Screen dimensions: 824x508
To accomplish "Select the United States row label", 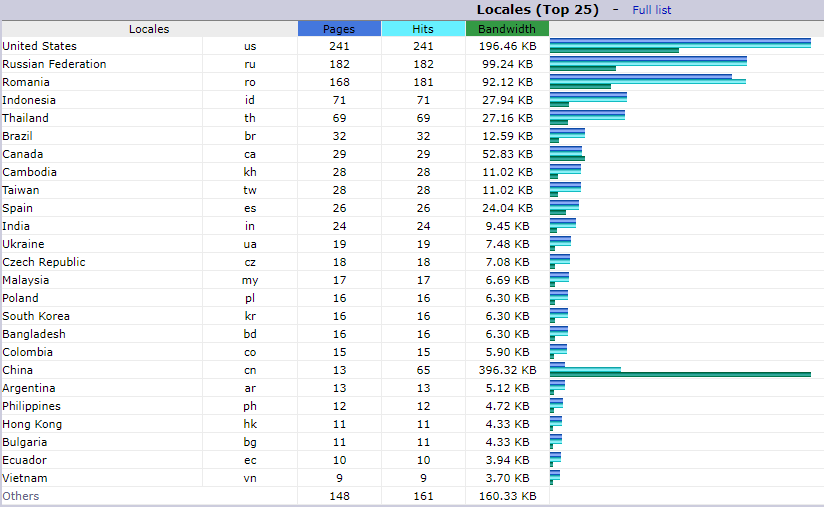I will click(40, 46).
